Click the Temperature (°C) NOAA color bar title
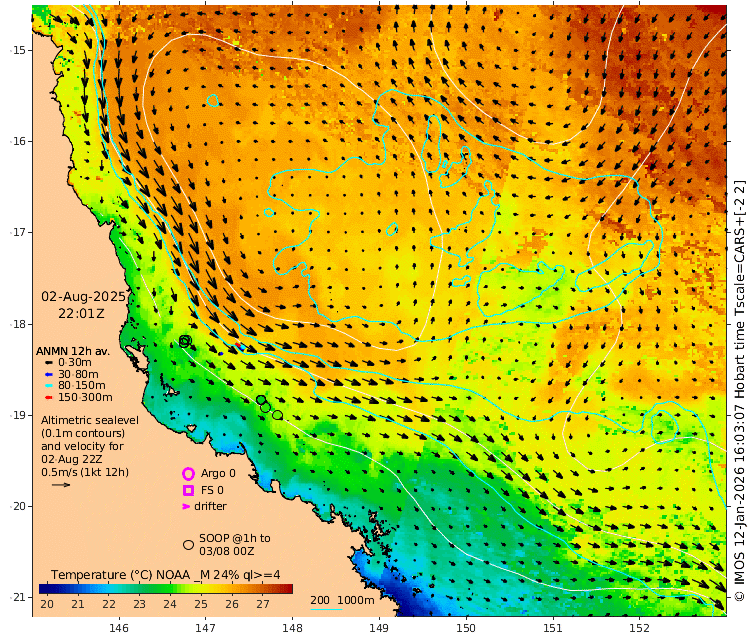750x640 pixels. 165,575
